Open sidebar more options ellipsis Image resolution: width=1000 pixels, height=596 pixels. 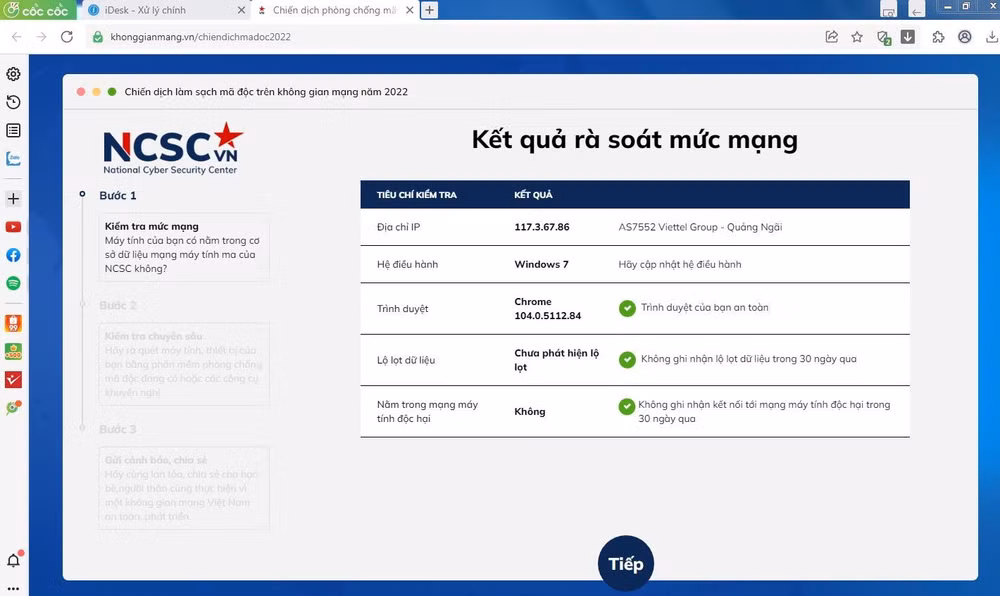[13, 590]
